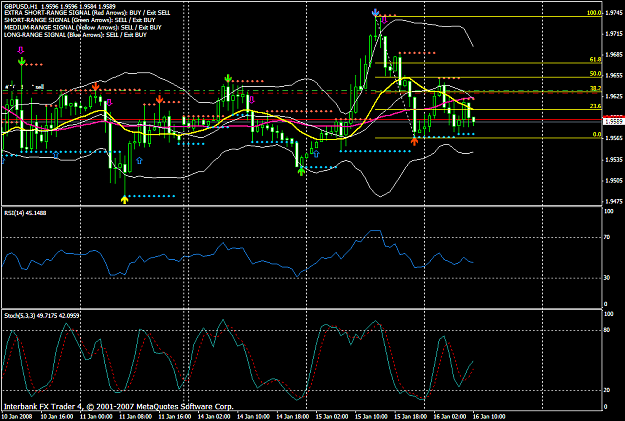Screen dimensions: 625x421
Task: Click the 15 Jan 10:00 time label
Action: (371, 417)
